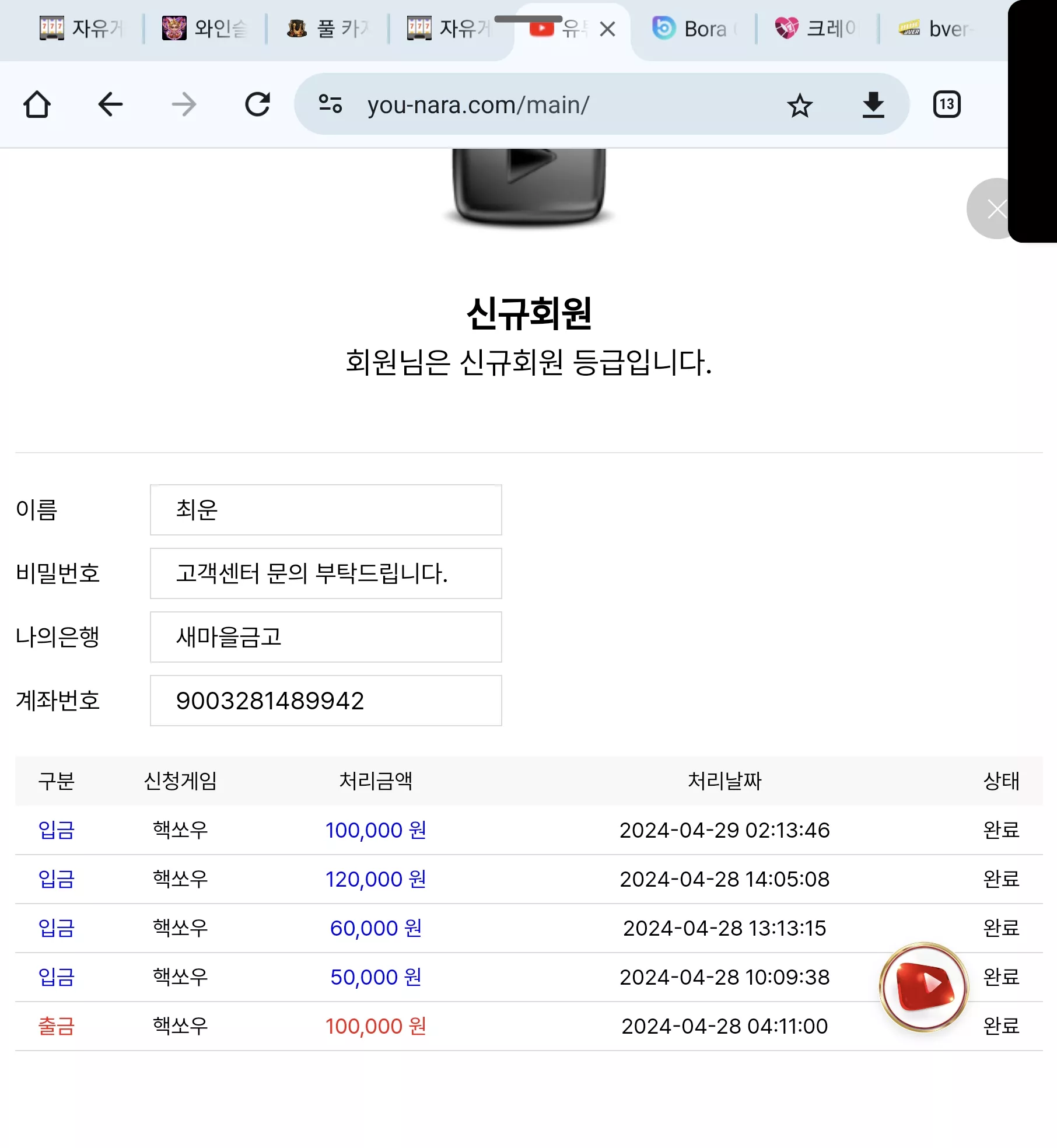Tap the browser home icon
The height and width of the screenshot is (1148, 1057).
(x=37, y=105)
